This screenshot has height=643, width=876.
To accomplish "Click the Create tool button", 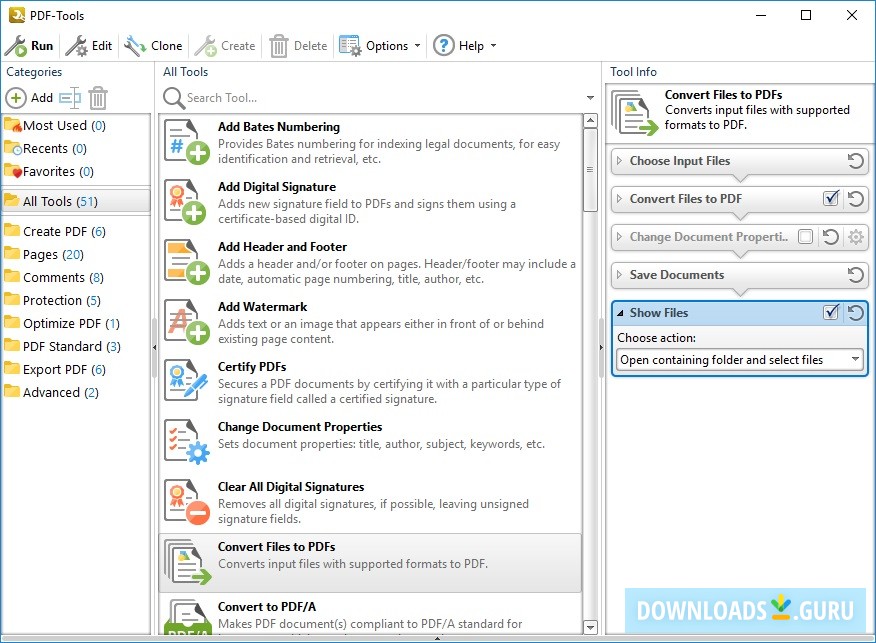I will point(225,46).
